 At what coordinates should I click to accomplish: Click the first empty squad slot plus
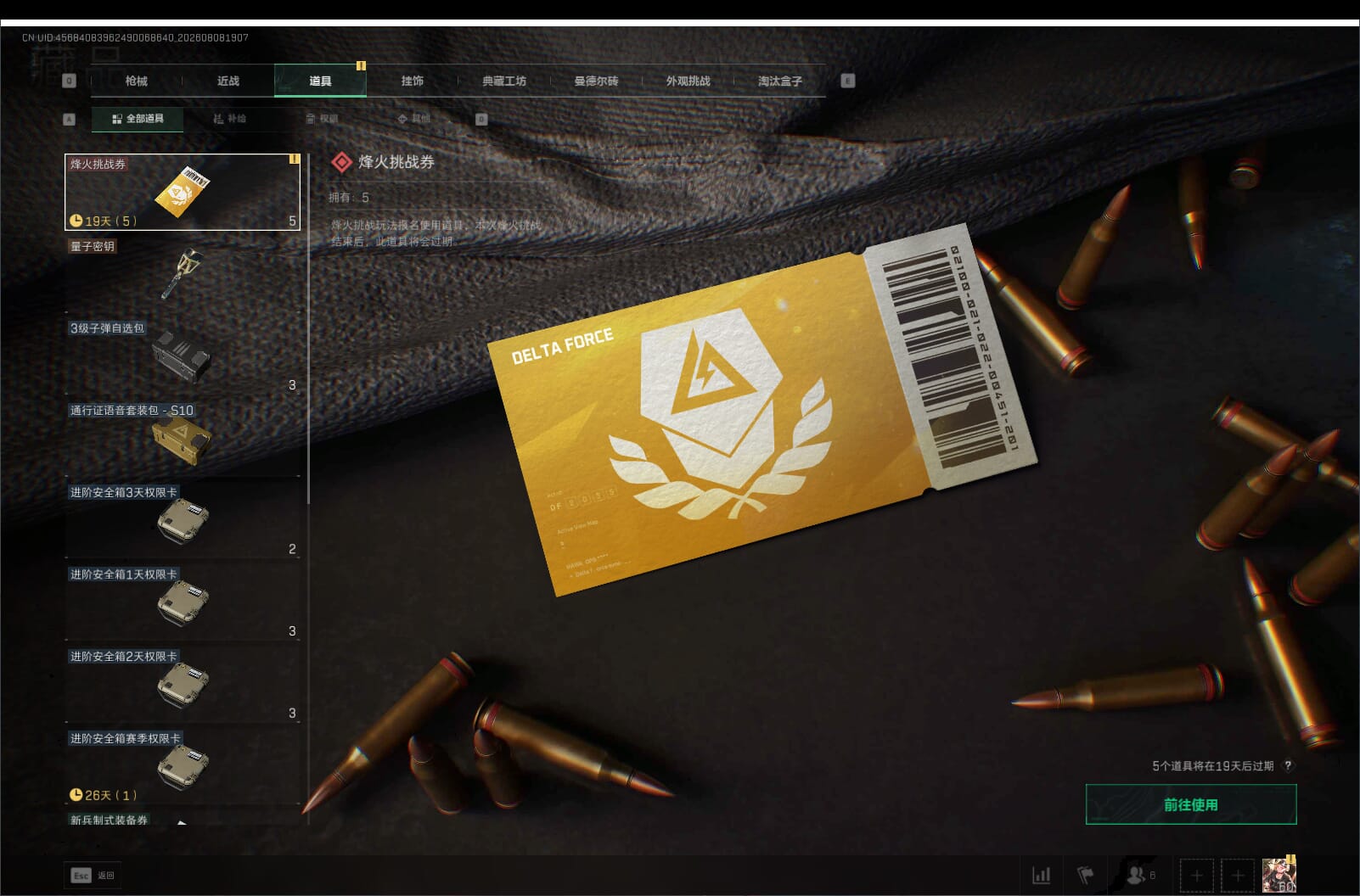[1197, 876]
